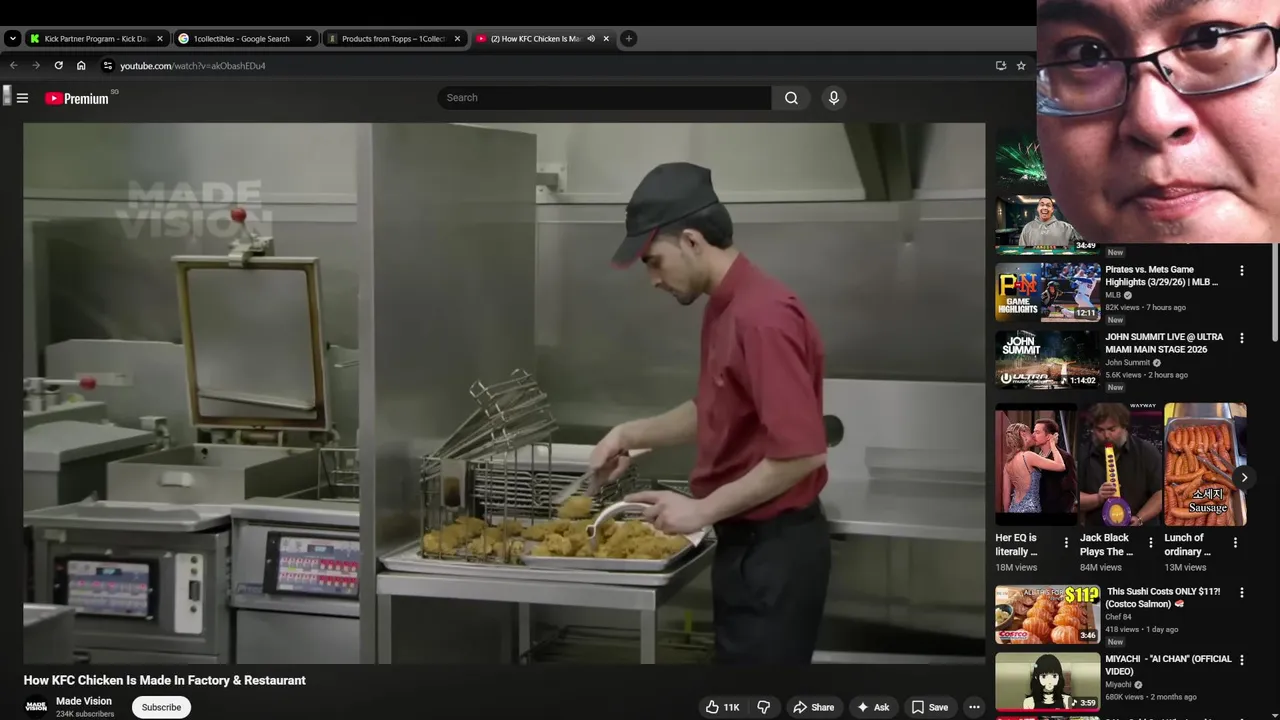Close the Kick Partner Program tab
This screenshot has width=1280, height=720.
[160, 39]
